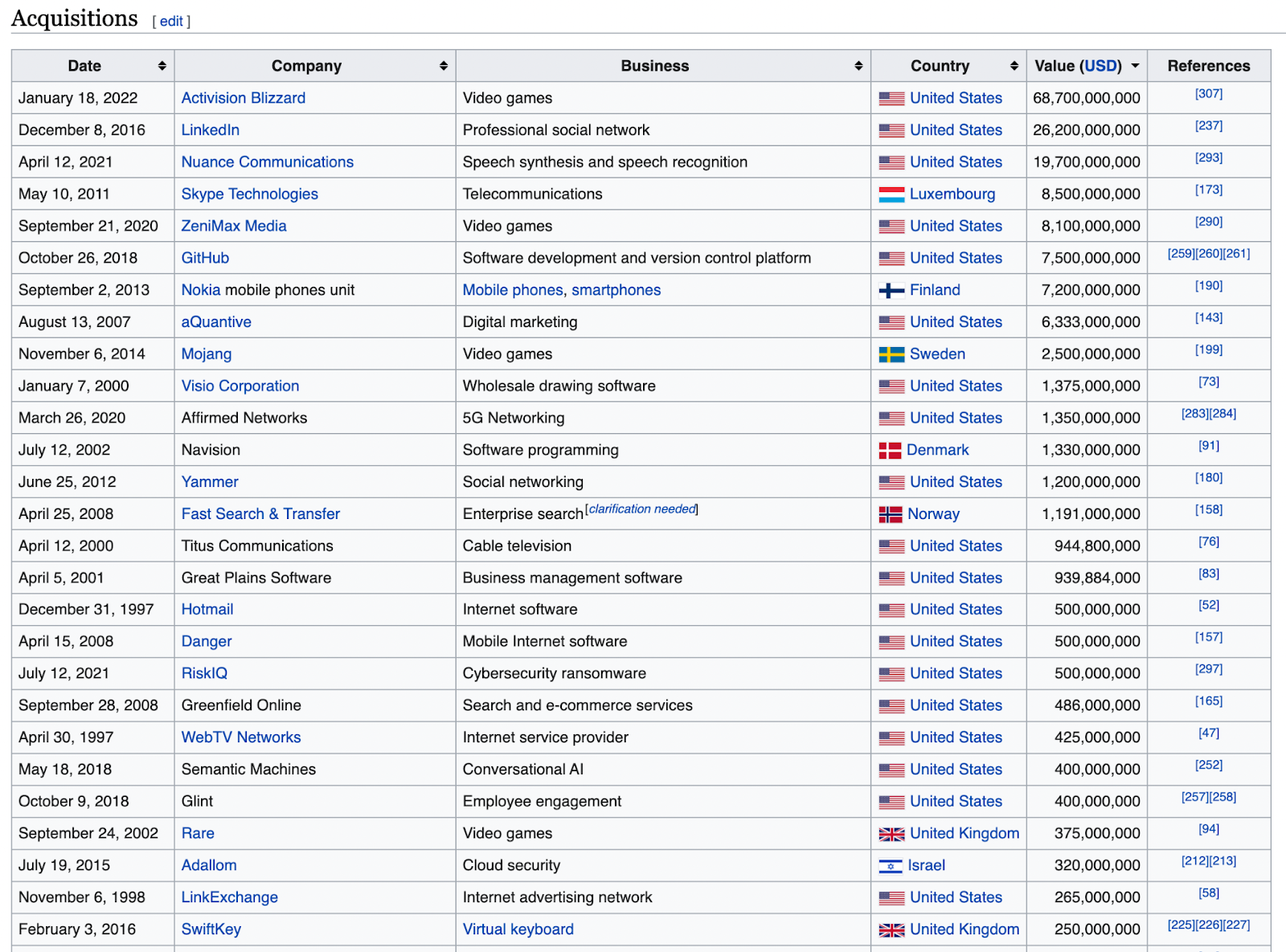Open the Fast Search & Transfer link
The height and width of the screenshot is (952, 1286).
[x=260, y=514]
